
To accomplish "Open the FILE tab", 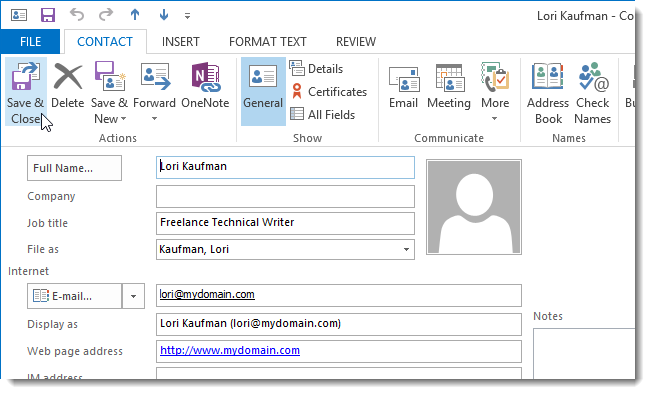I will [30, 41].
